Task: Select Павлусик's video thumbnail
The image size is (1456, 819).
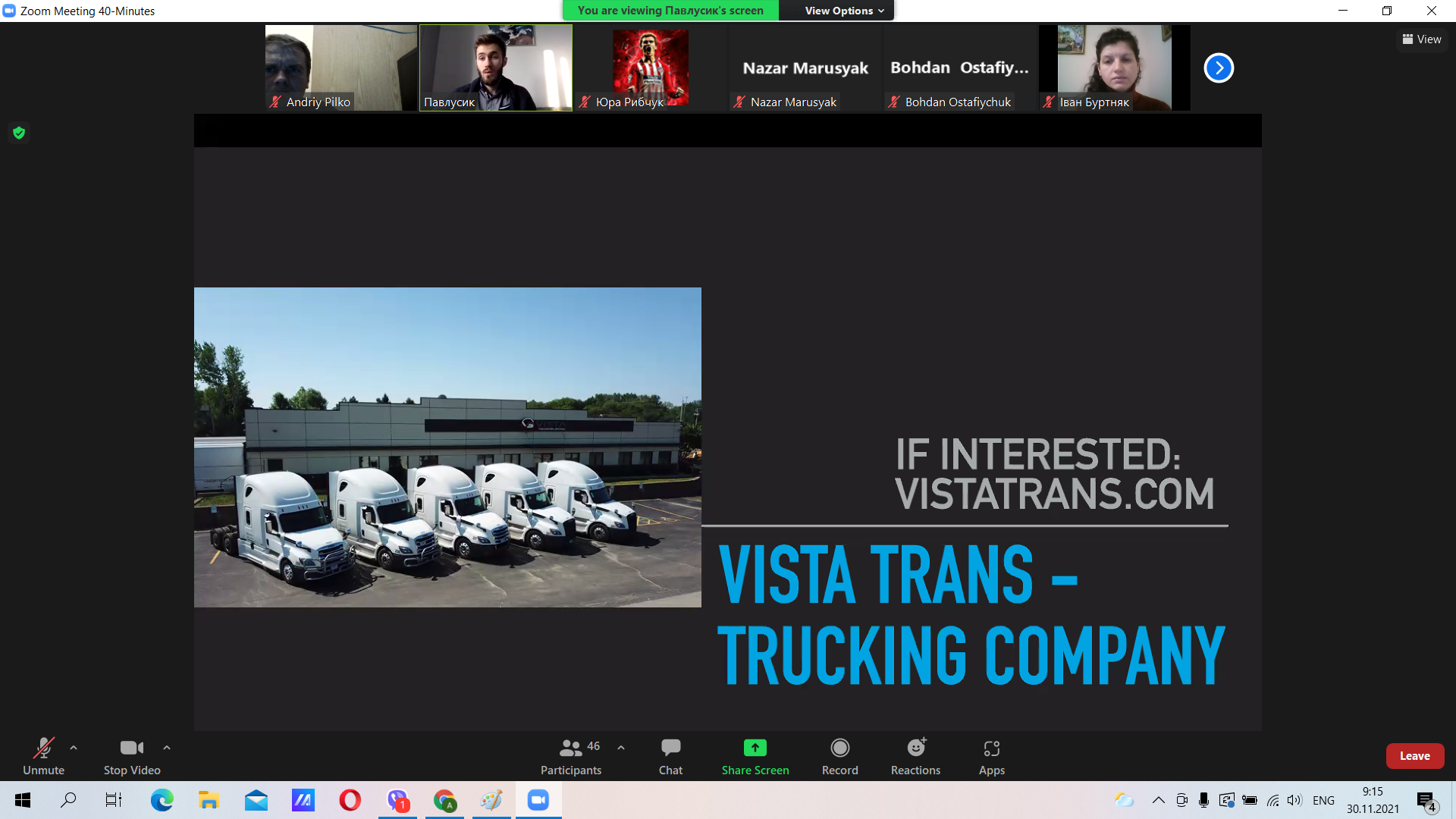Action: point(496,67)
